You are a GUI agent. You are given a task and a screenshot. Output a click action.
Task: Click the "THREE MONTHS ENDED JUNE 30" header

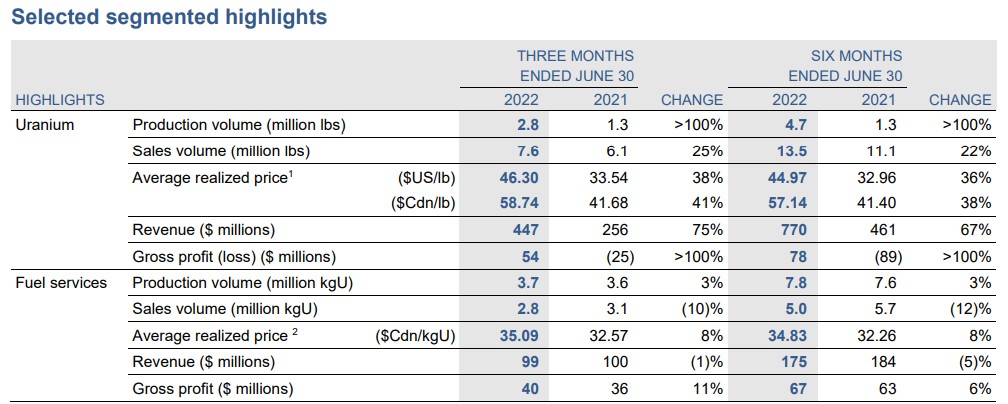pos(575,66)
